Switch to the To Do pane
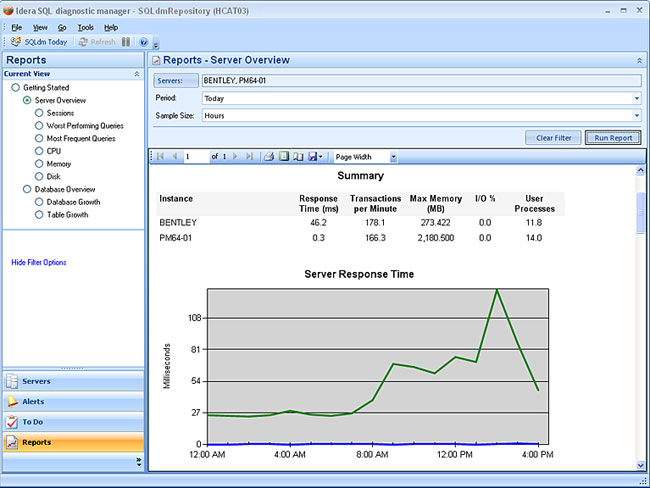Viewport: 650px width, 488px height. click(73, 422)
